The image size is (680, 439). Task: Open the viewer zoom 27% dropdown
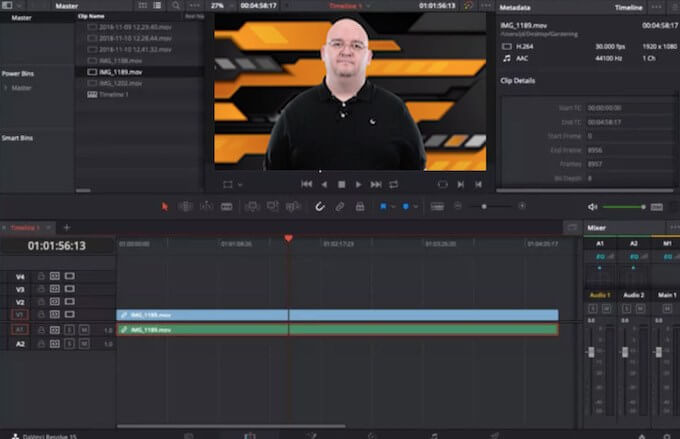[x=221, y=6]
